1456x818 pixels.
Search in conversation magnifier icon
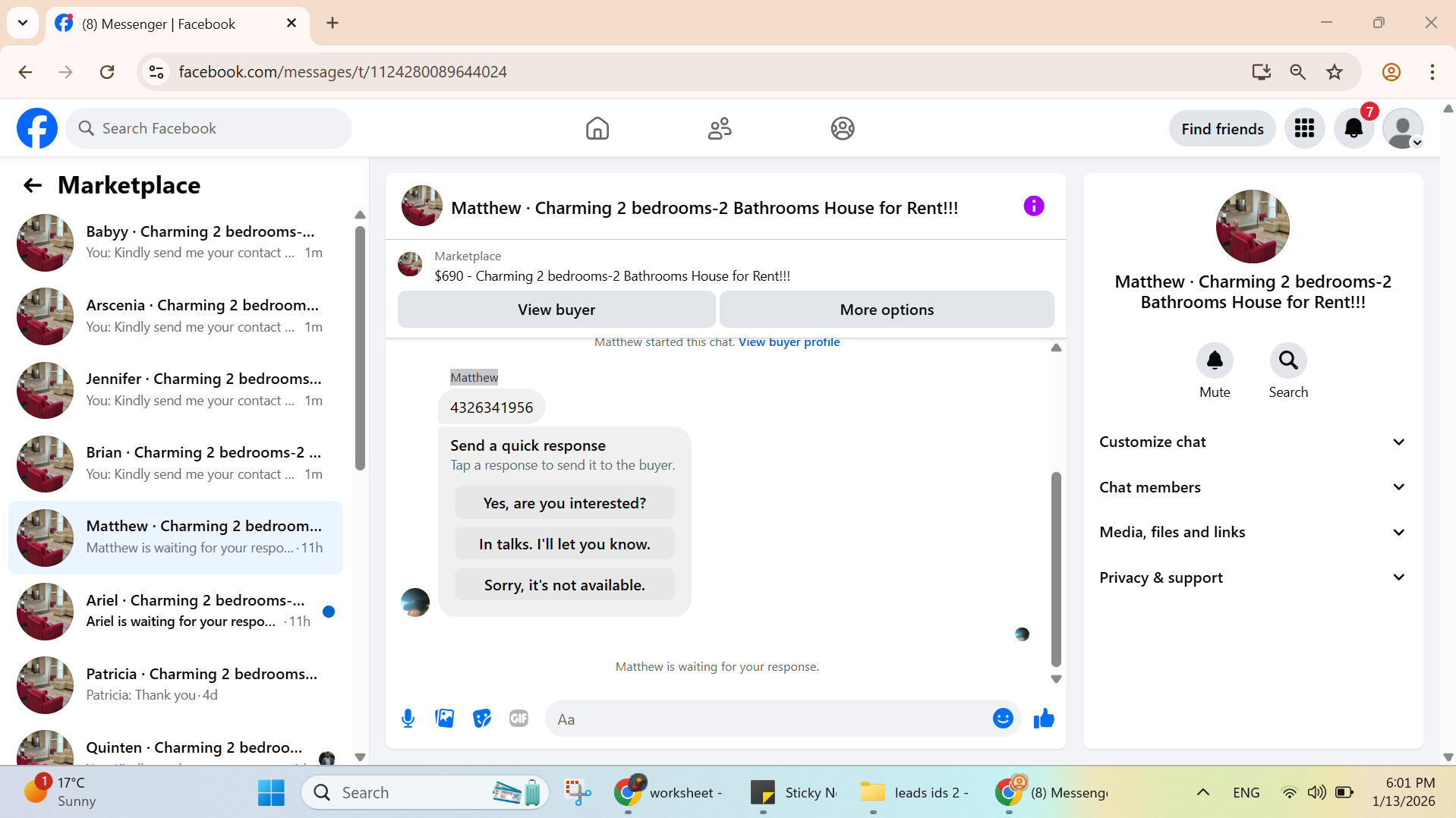tap(1288, 360)
